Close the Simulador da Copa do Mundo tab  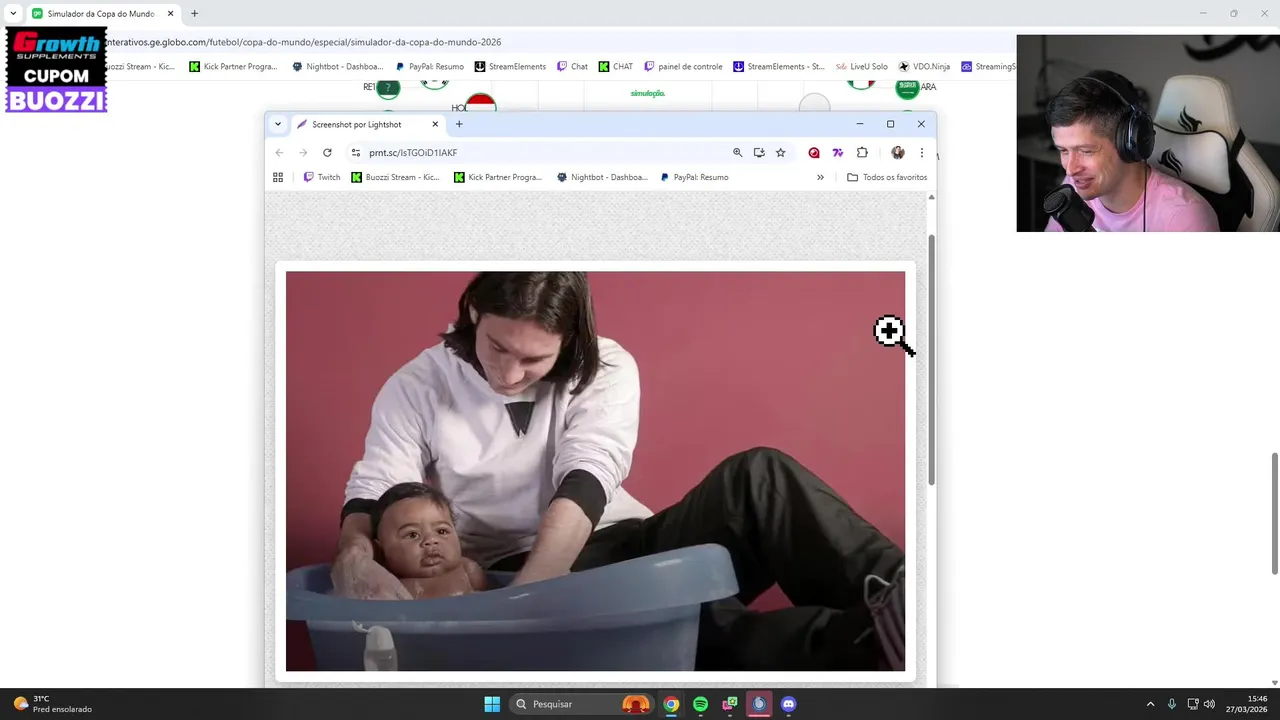click(x=170, y=14)
